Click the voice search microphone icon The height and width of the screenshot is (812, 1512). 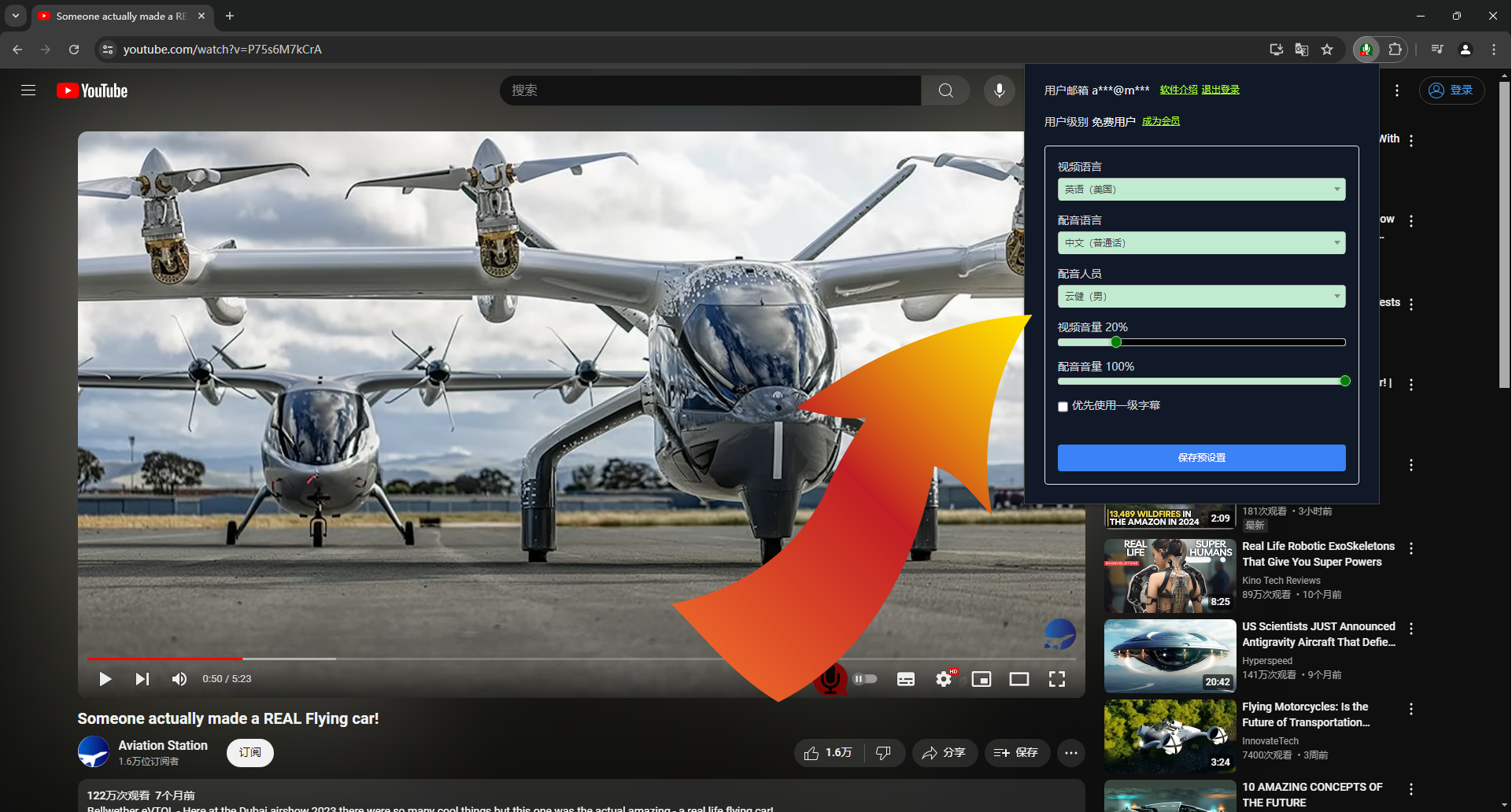pos(999,90)
